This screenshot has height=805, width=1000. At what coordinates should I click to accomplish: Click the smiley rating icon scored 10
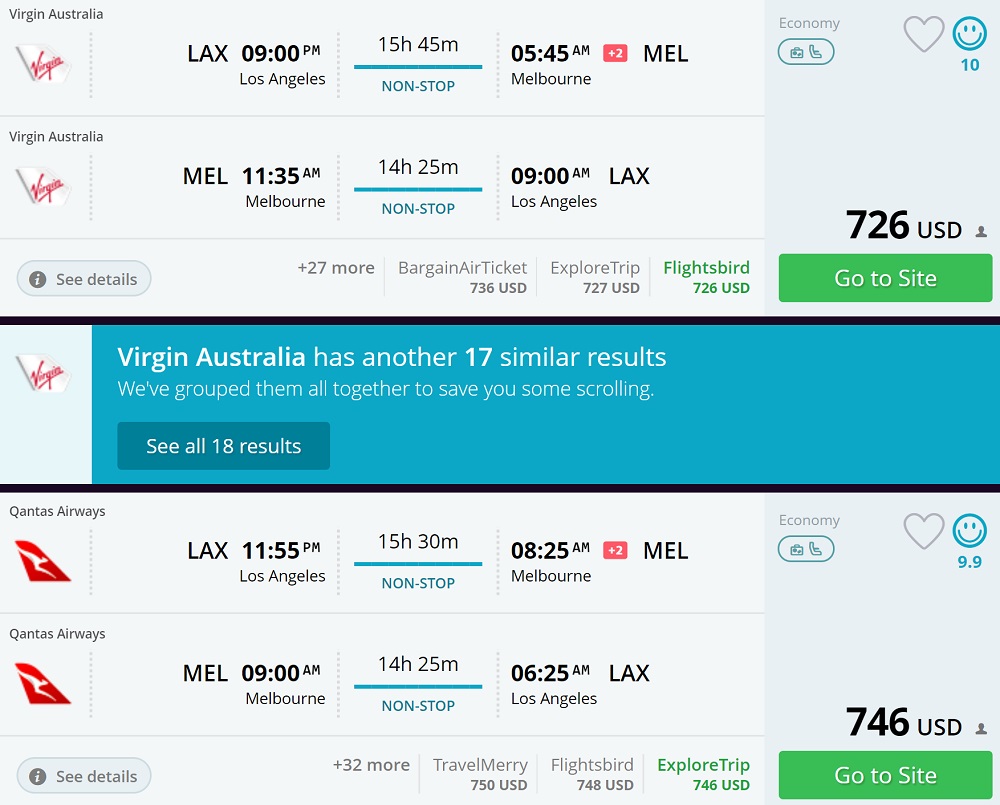pyautogui.click(x=969, y=35)
